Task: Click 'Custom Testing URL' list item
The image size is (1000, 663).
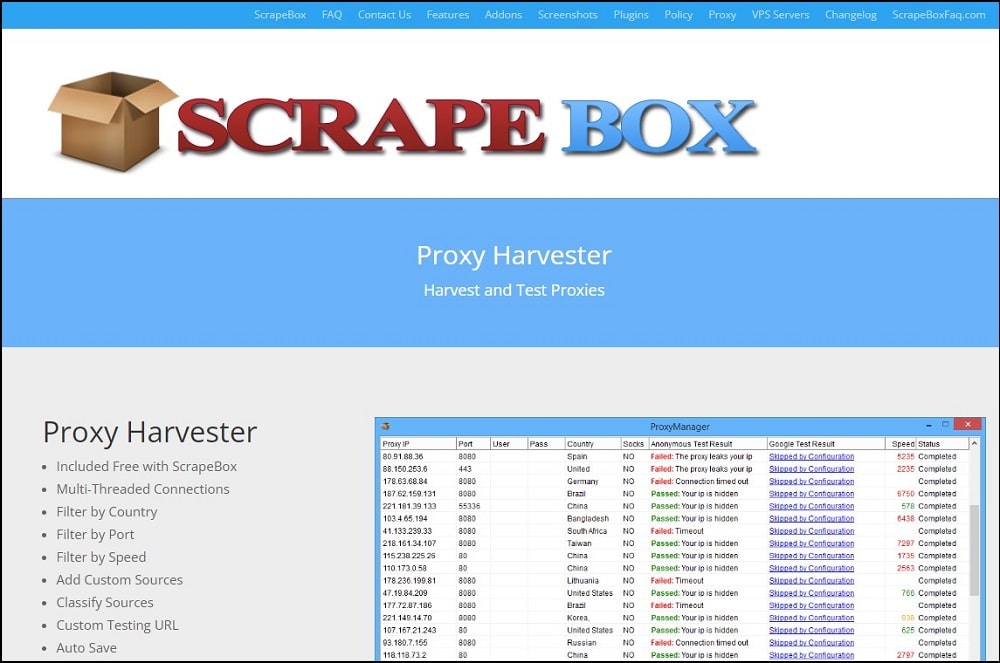Action: click(x=117, y=625)
